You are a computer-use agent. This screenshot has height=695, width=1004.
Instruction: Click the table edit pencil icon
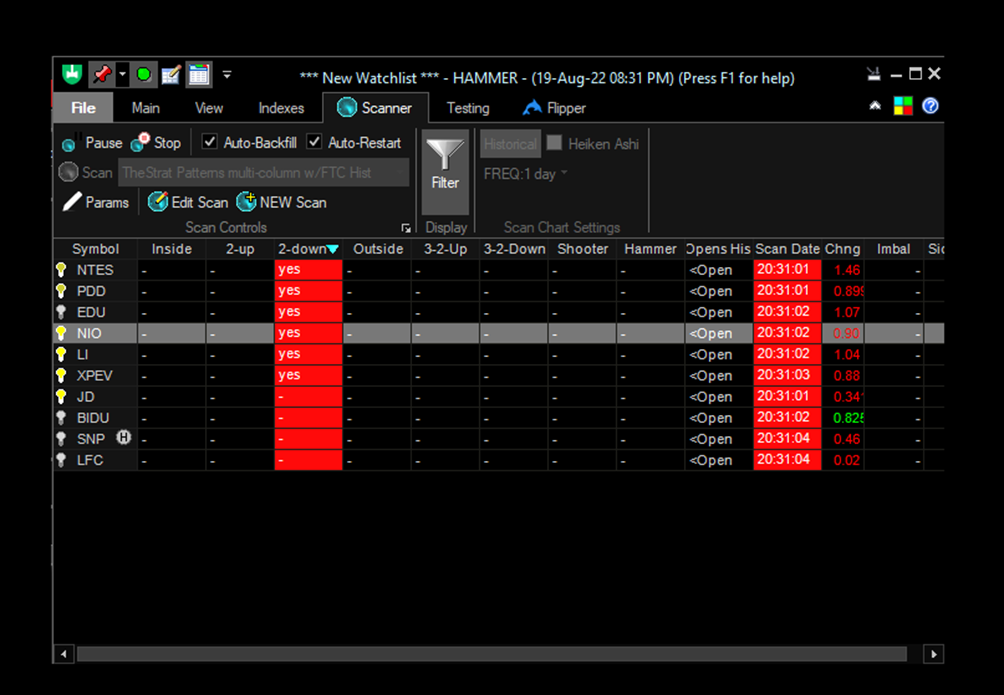coord(171,75)
